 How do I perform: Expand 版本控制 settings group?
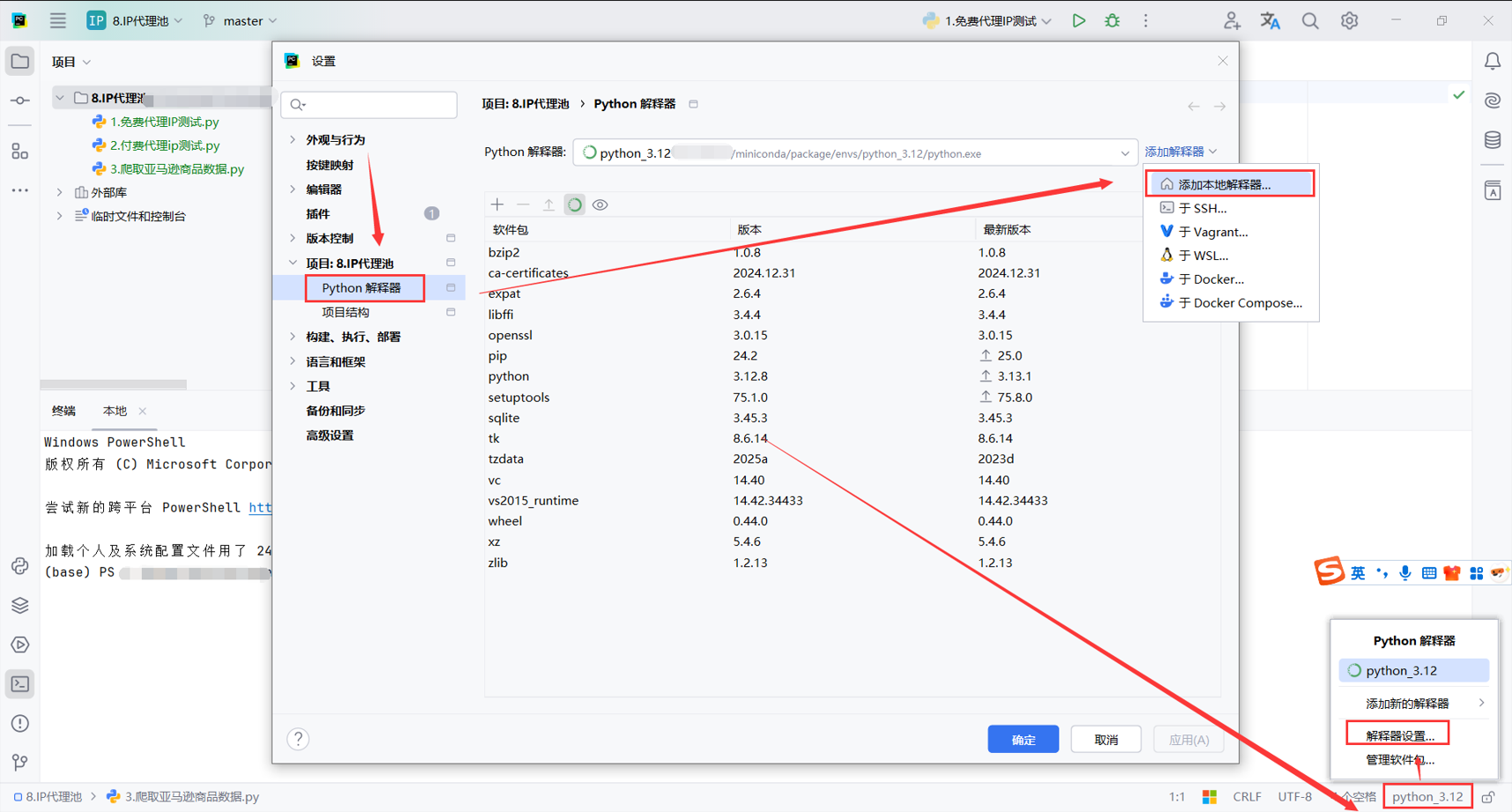(293, 238)
